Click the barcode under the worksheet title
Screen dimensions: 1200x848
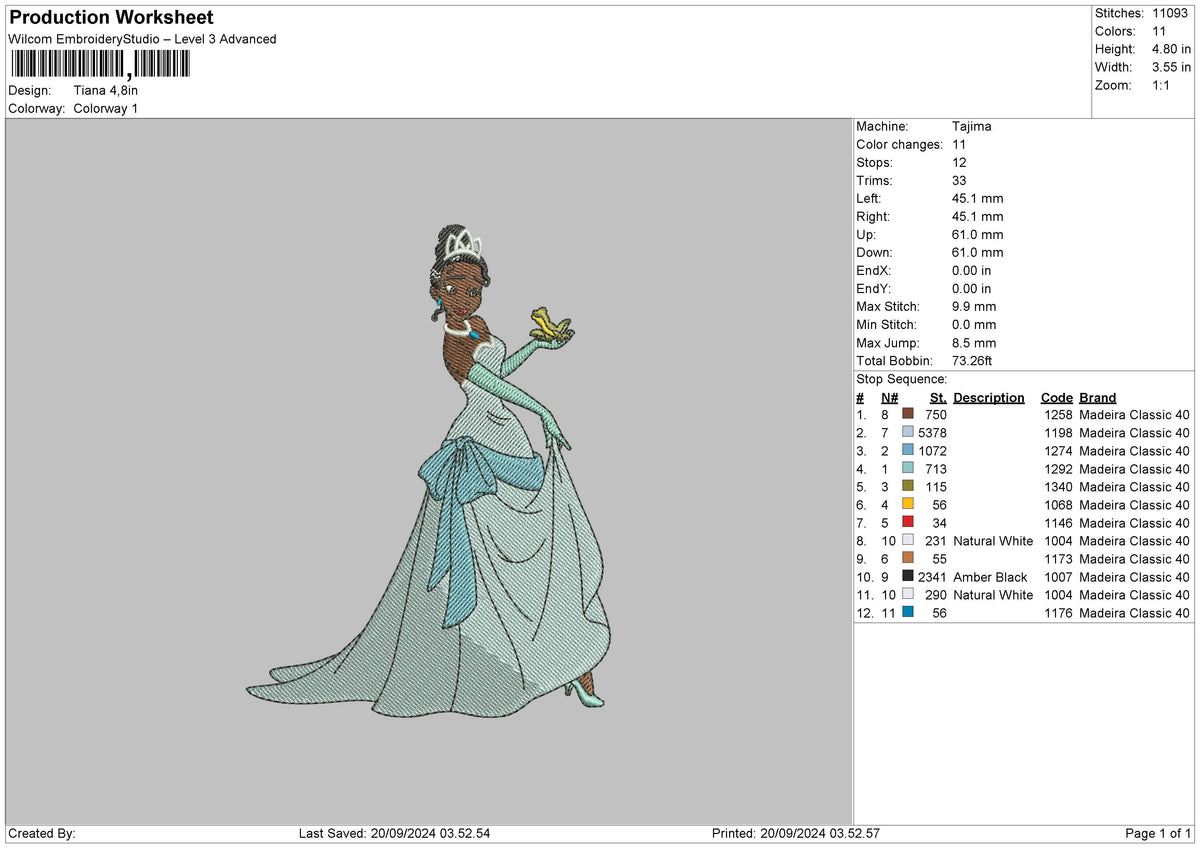click(x=100, y=65)
